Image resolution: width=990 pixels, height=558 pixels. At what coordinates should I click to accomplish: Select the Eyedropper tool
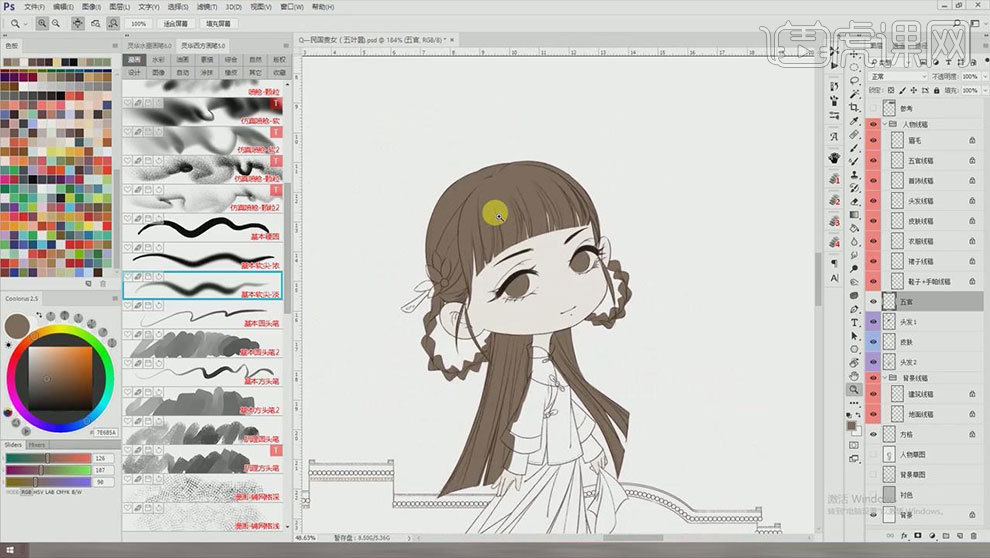click(x=854, y=121)
